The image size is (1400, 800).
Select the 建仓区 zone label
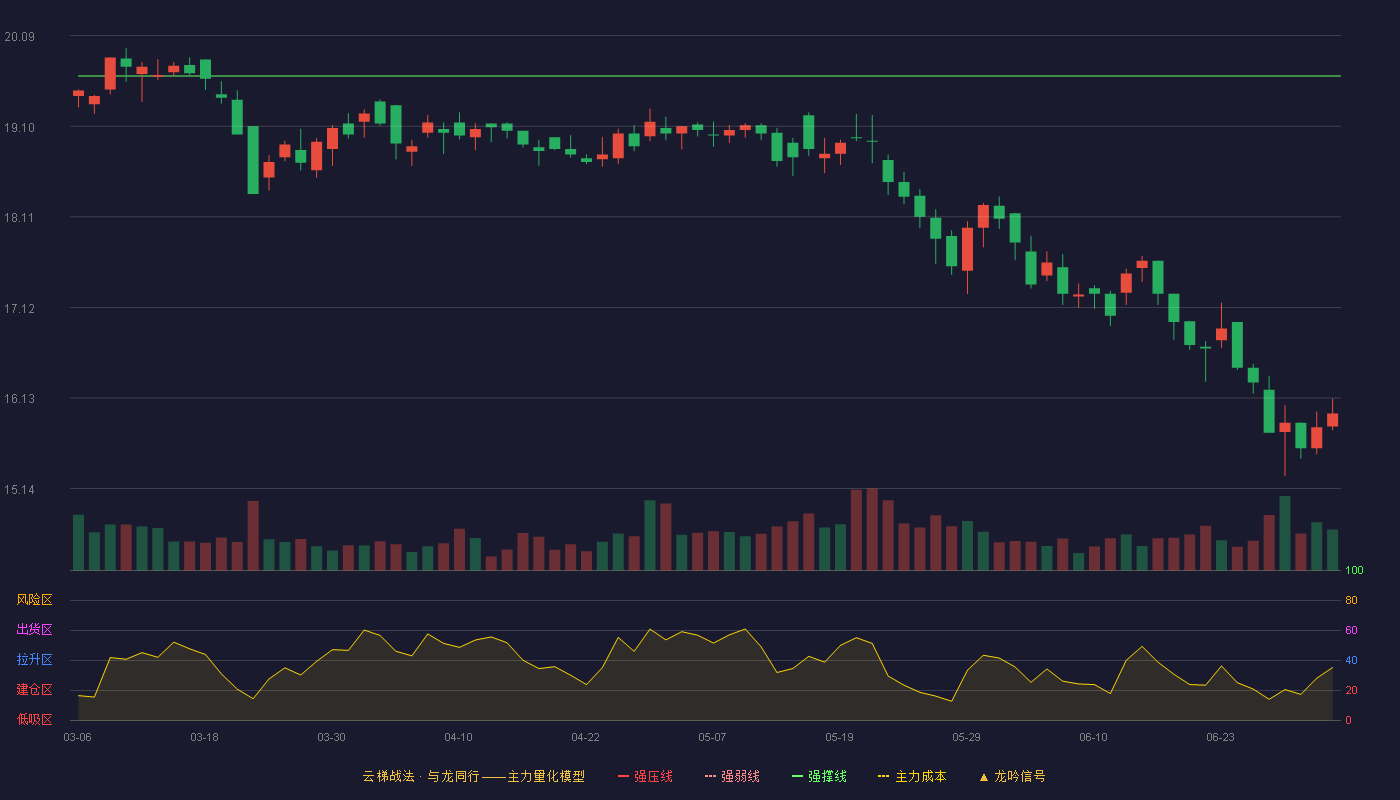click(x=34, y=690)
